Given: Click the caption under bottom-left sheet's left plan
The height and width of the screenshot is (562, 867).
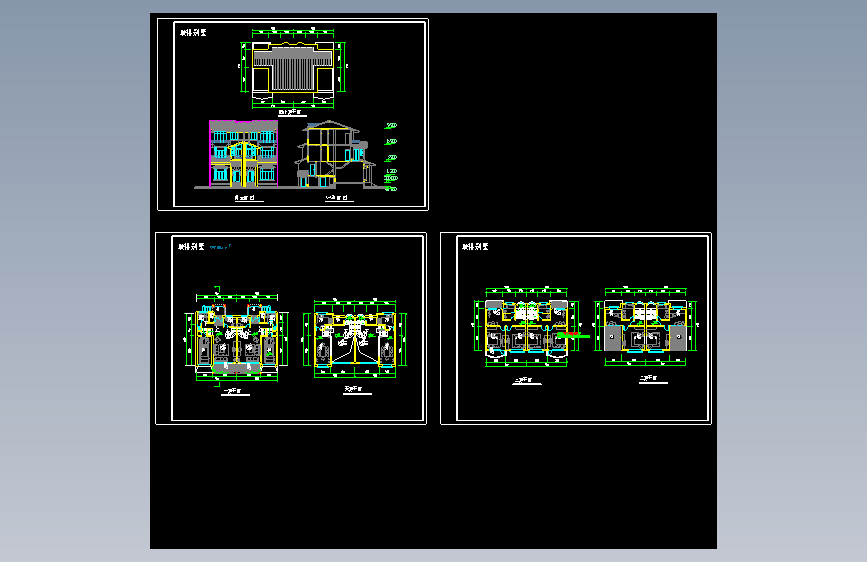Looking at the screenshot, I should [235, 392].
